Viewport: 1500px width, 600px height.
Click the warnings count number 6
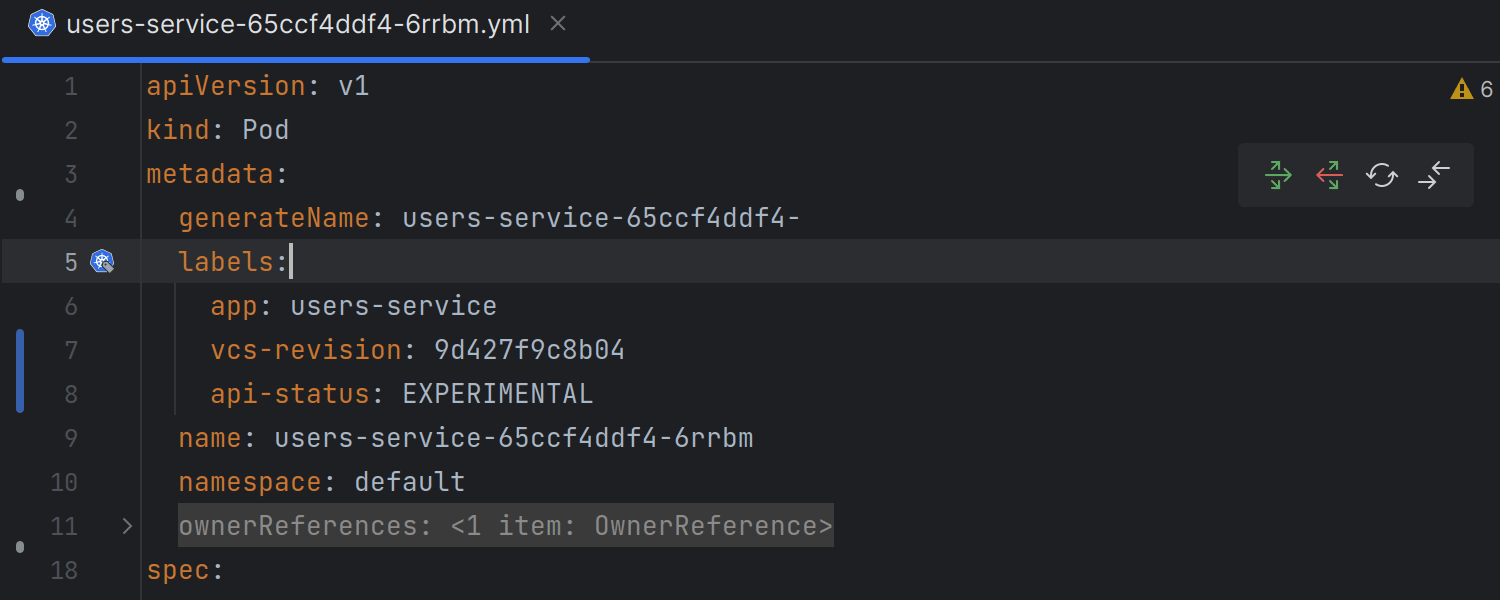(1486, 89)
